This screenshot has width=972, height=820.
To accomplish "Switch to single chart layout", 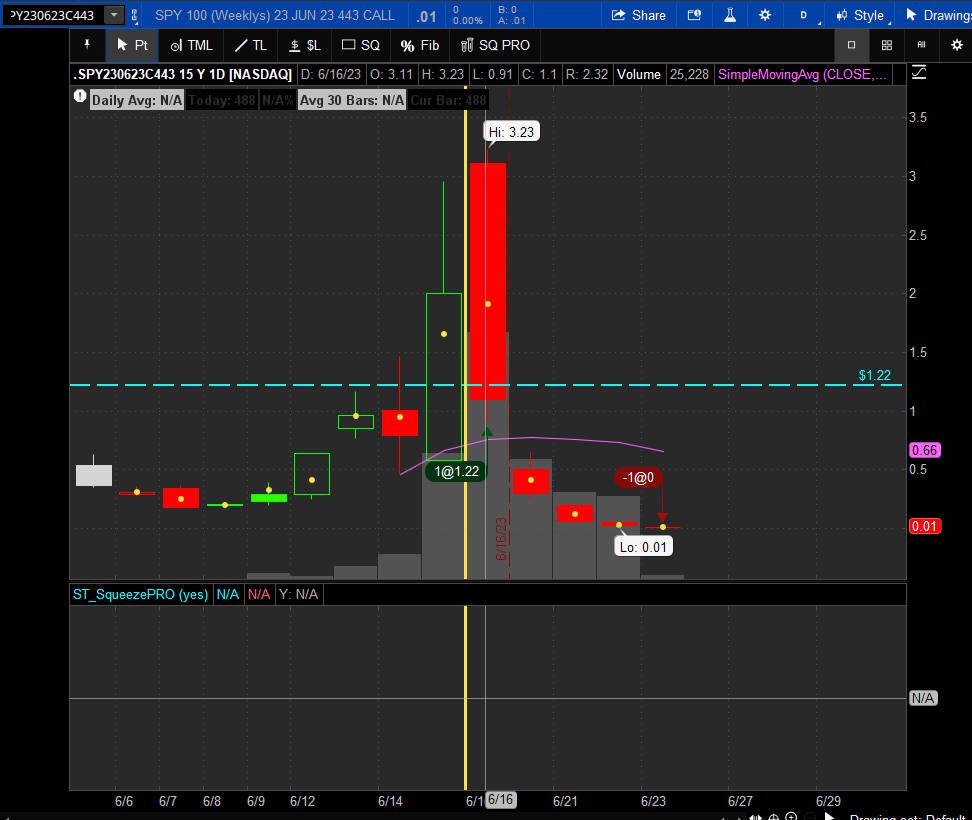I will (x=851, y=45).
